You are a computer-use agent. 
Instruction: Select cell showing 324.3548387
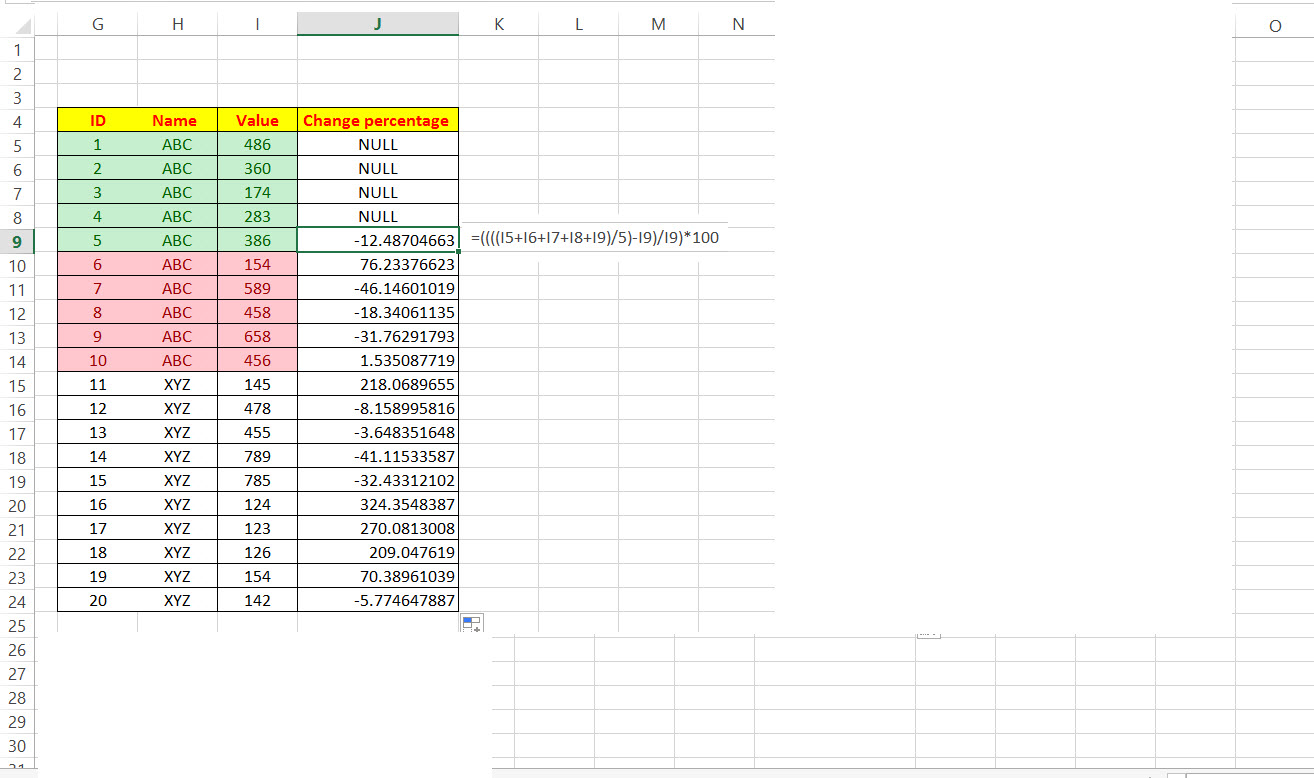pyautogui.click(x=378, y=504)
